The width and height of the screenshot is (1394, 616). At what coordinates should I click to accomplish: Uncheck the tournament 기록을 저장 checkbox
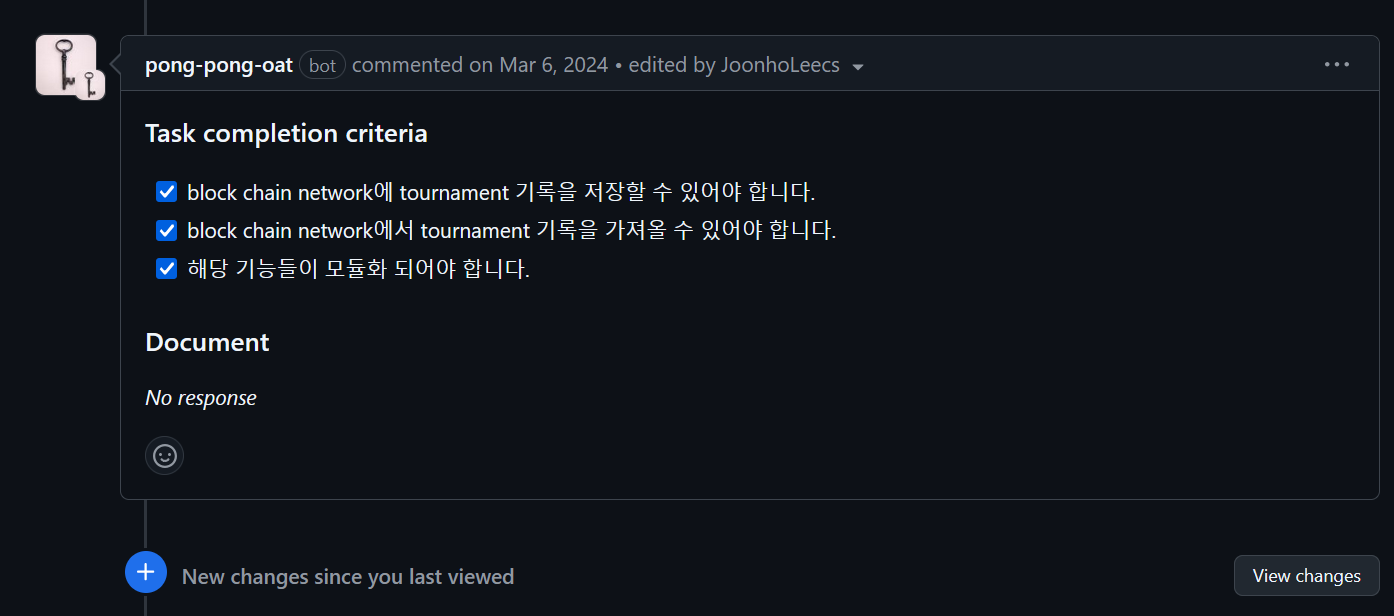coord(167,192)
